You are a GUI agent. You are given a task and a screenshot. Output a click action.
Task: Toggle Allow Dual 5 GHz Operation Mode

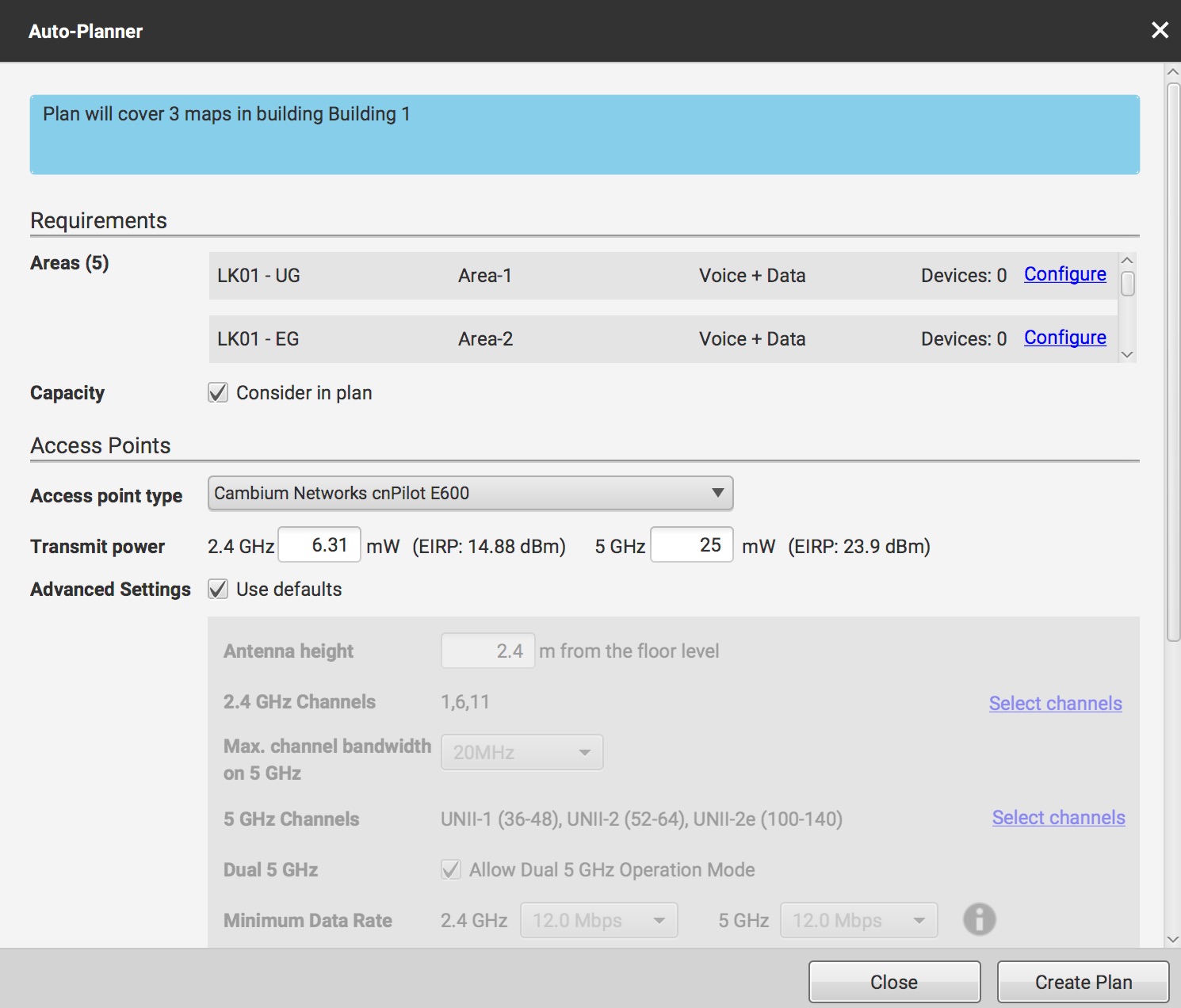451,870
